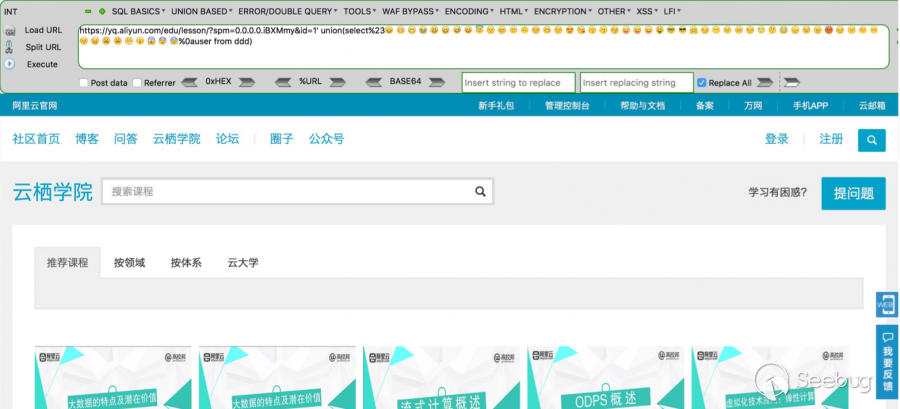The width and height of the screenshot is (900, 409).
Task: Click the 云邮箱 link
Action: tap(872, 106)
